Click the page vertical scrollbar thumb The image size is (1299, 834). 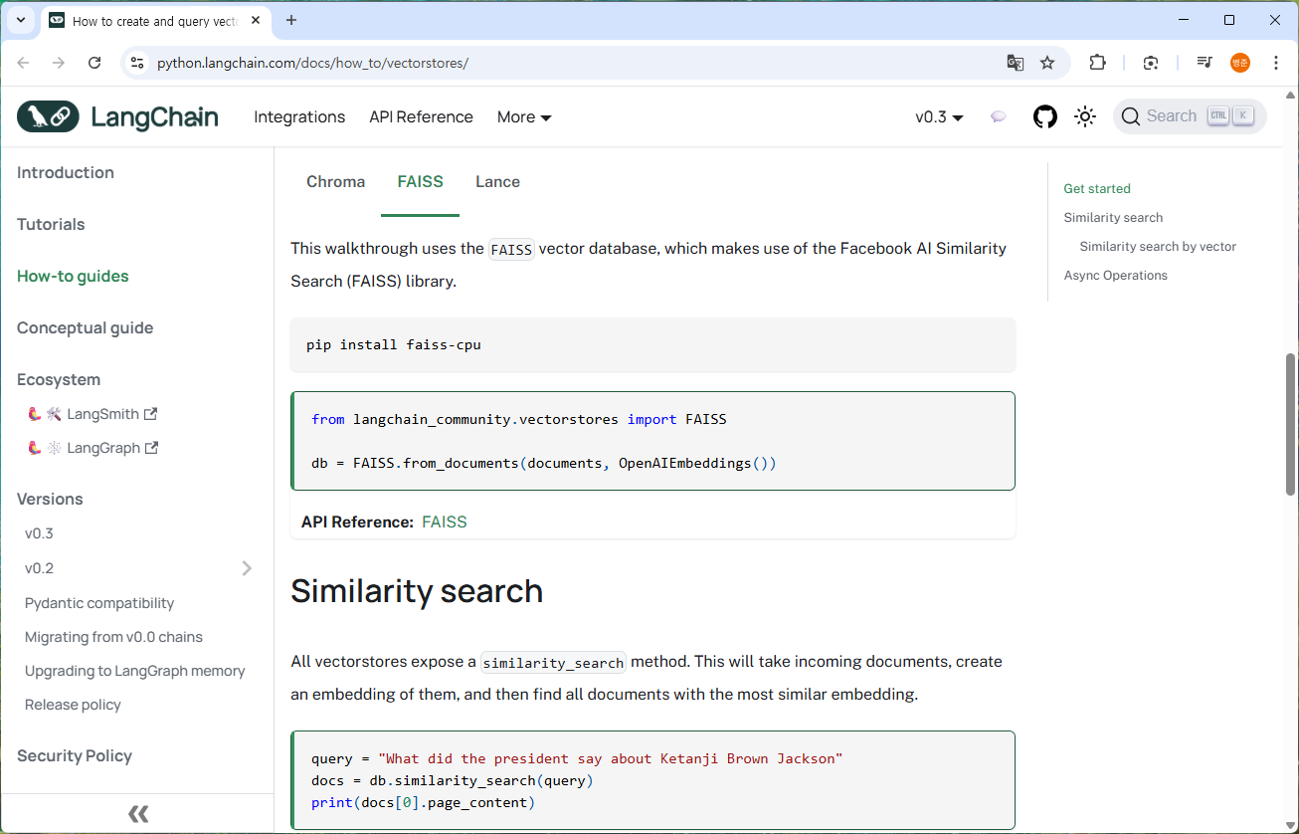1291,424
